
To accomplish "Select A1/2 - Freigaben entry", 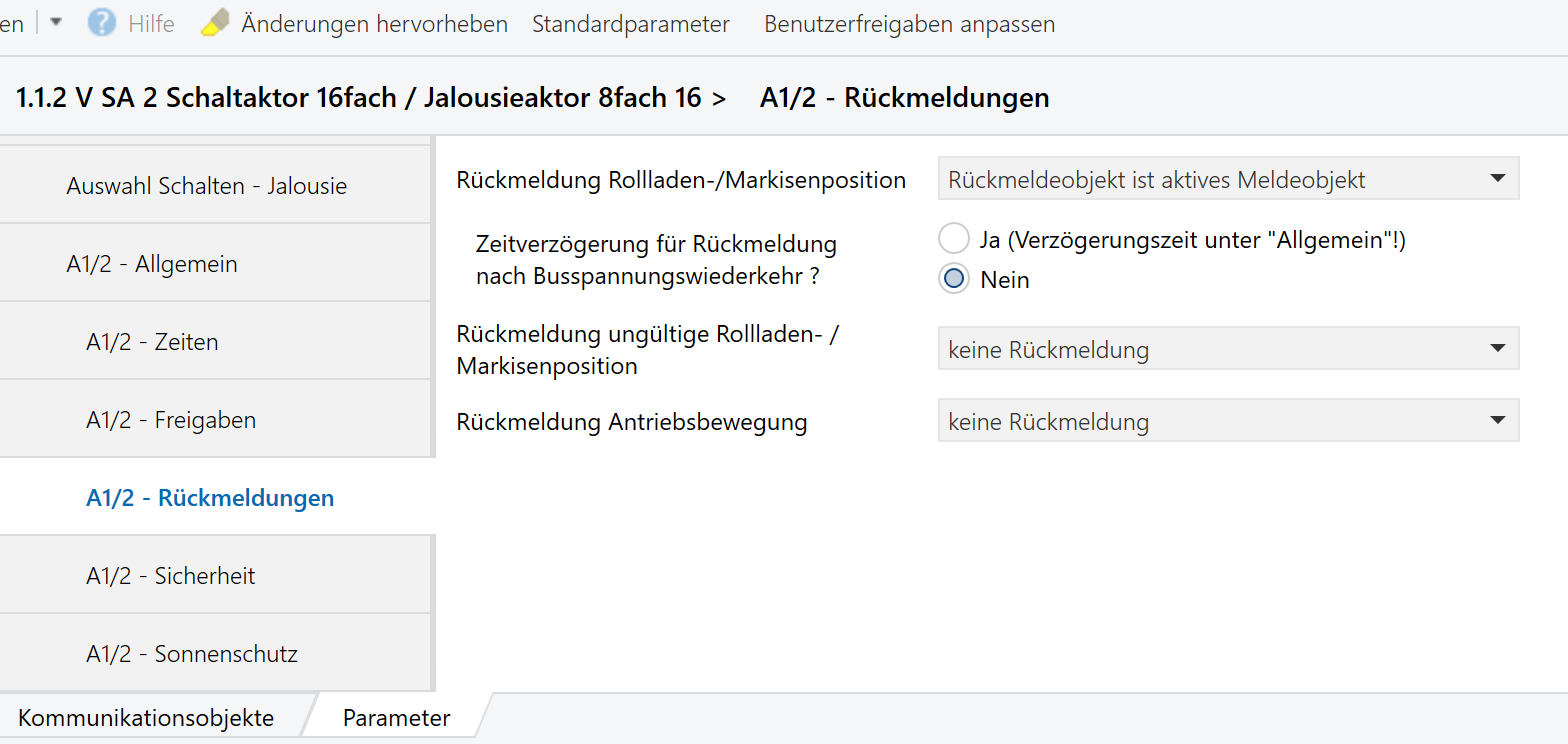I will coord(171,420).
